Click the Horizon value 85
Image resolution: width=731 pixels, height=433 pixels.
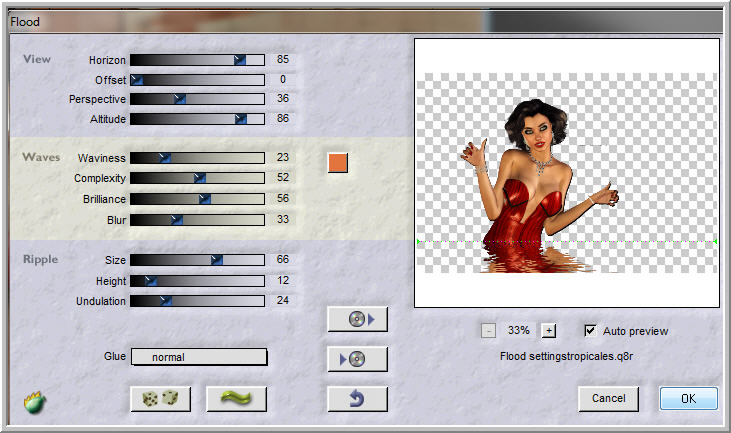283,59
